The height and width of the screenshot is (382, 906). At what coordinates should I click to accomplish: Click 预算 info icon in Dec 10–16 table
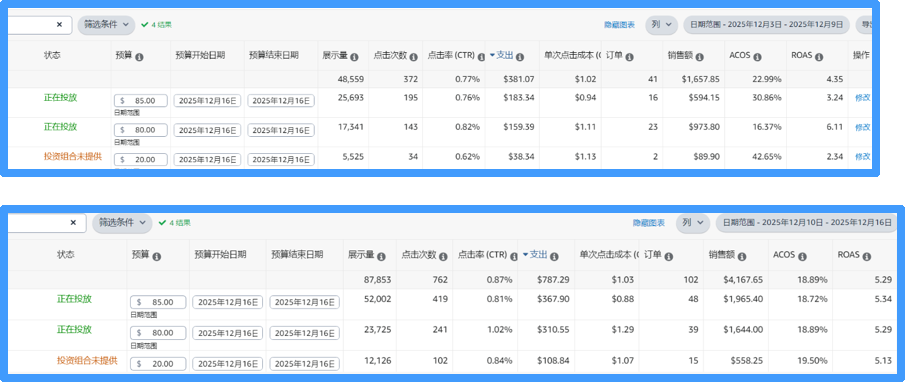tap(157, 256)
